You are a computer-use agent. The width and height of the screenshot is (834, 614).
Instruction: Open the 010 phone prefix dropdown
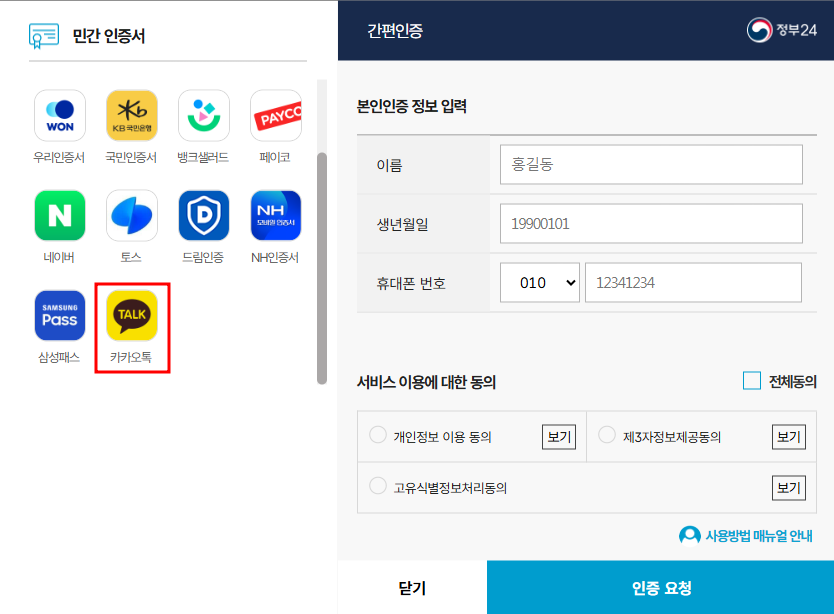[x=539, y=283]
